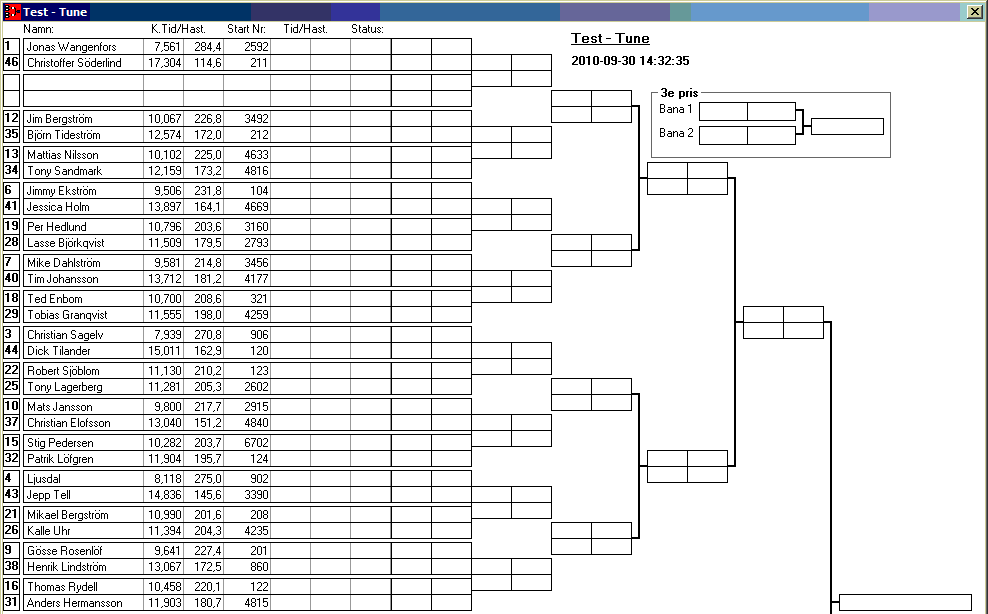The width and height of the screenshot is (988, 614).
Task: Close the Test - Tune window
Action: [975, 12]
